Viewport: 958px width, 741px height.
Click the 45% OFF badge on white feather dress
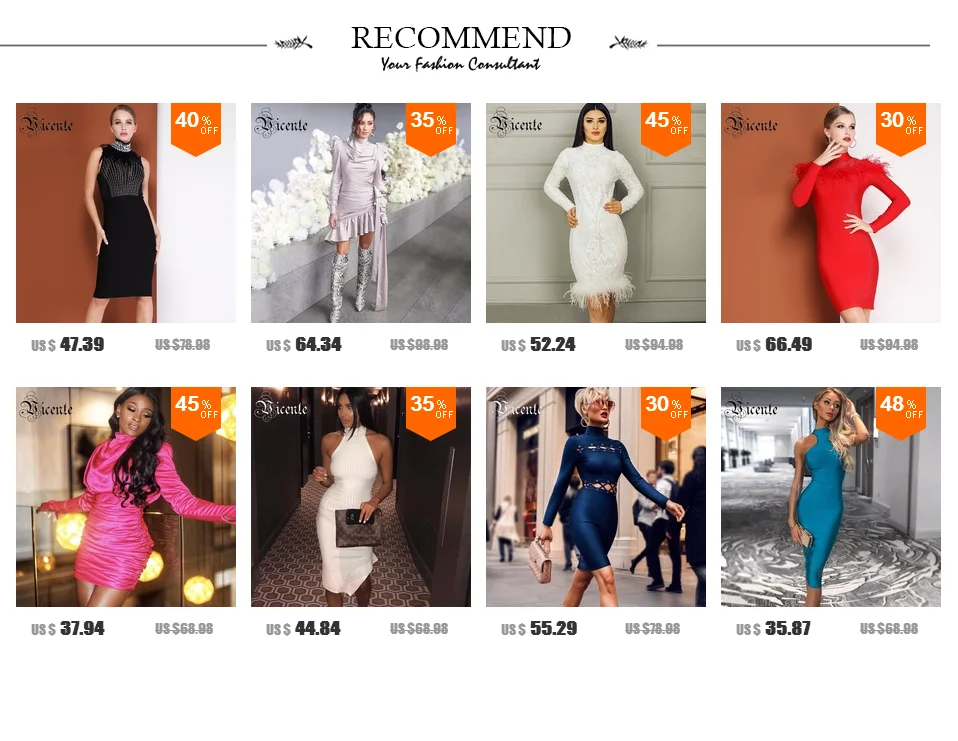click(665, 129)
